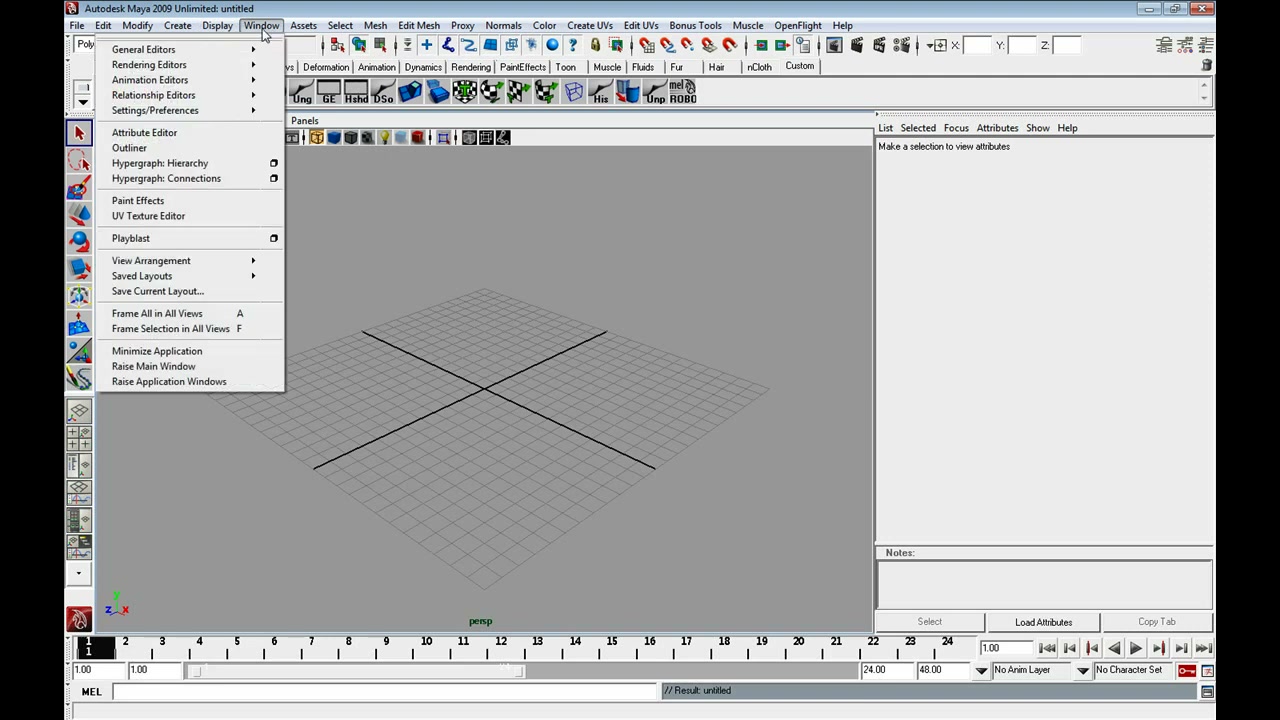Image resolution: width=1280 pixels, height=720 pixels.
Task: Open Hypergraph: Connections option box
Action: coord(273,178)
